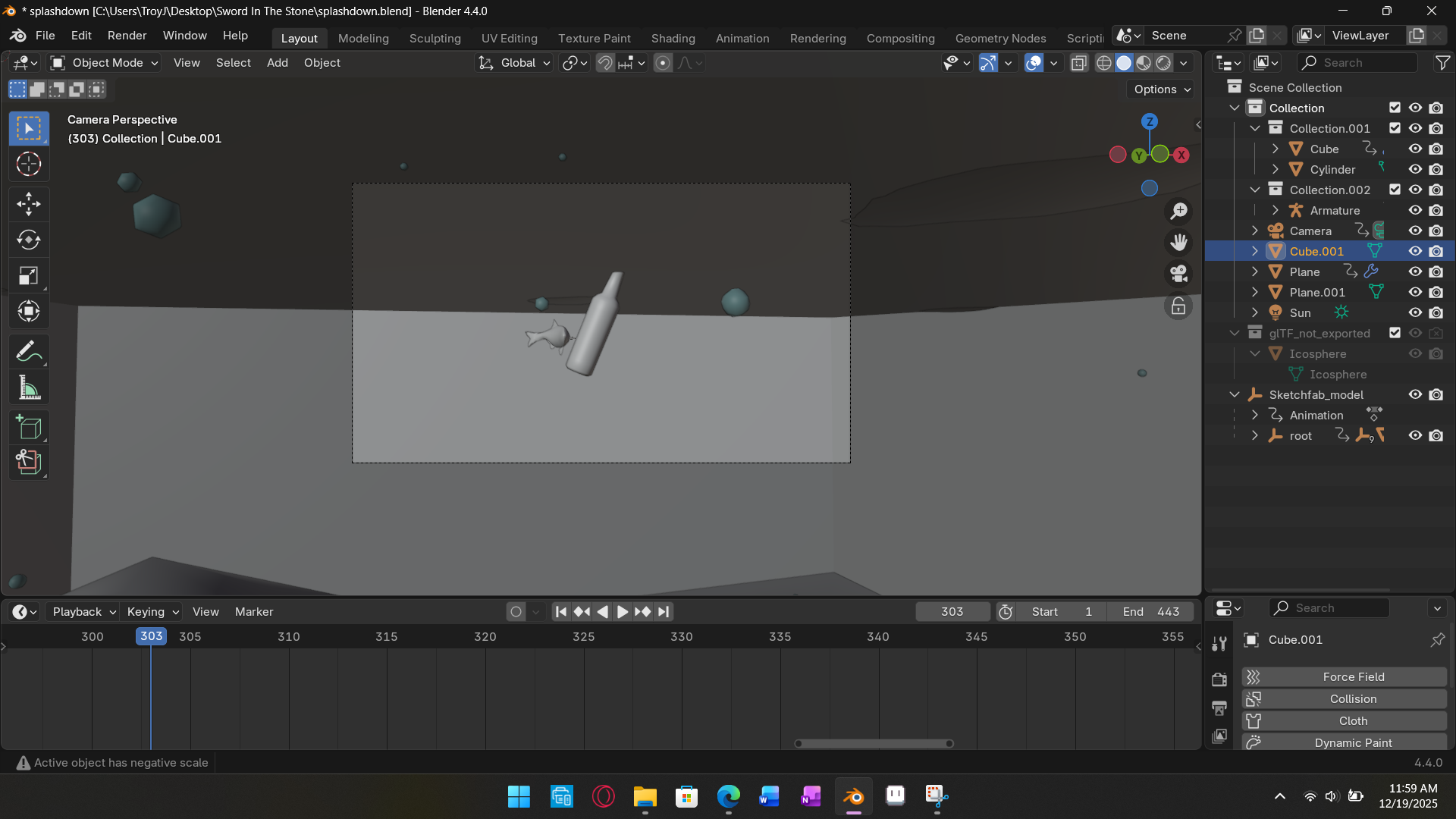Click the timeline horizontal scrollbar

[x=874, y=744]
